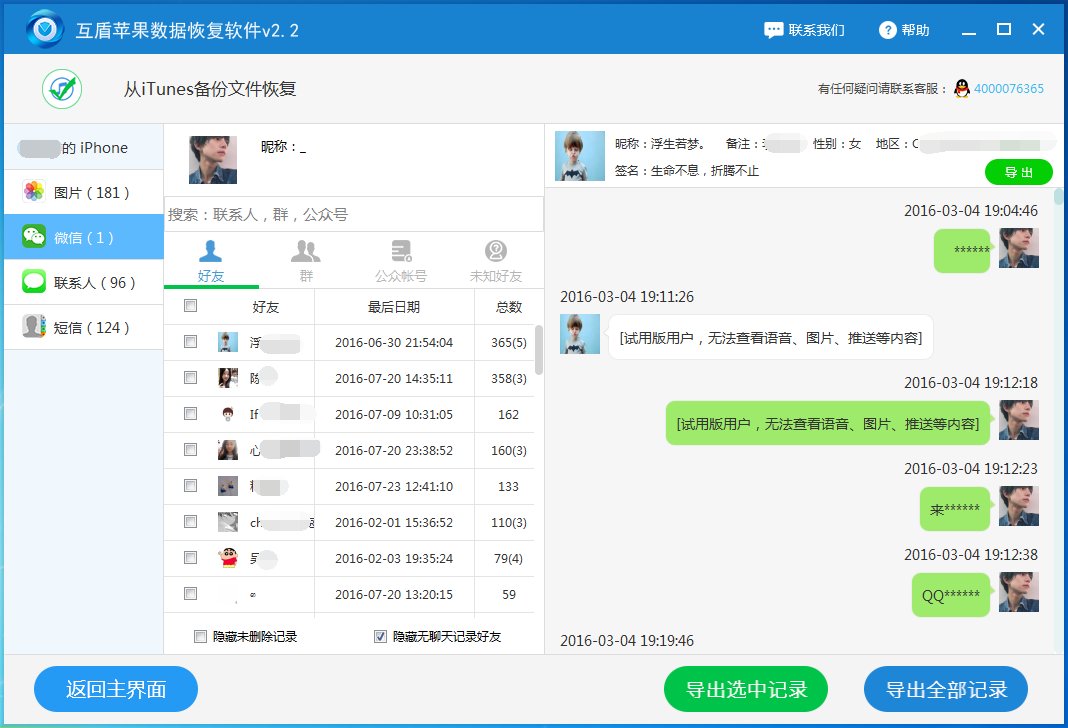Switch to the 好友 tab
The width and height of the screenshot is (1068, 728).
coord(211,261)
